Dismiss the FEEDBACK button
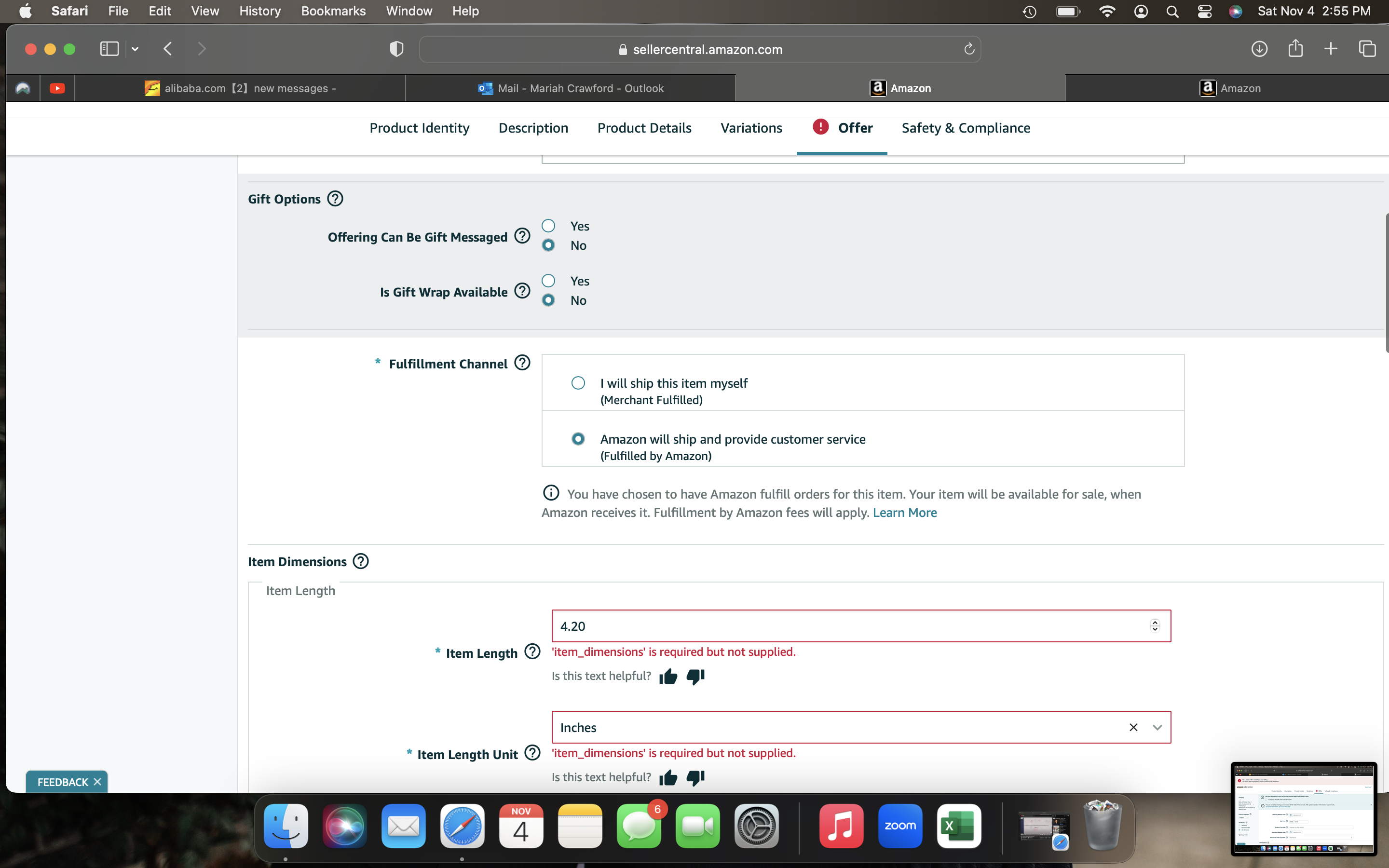Image resolution: width=1389 pixels, height=868 pixels. coord(97,782)
